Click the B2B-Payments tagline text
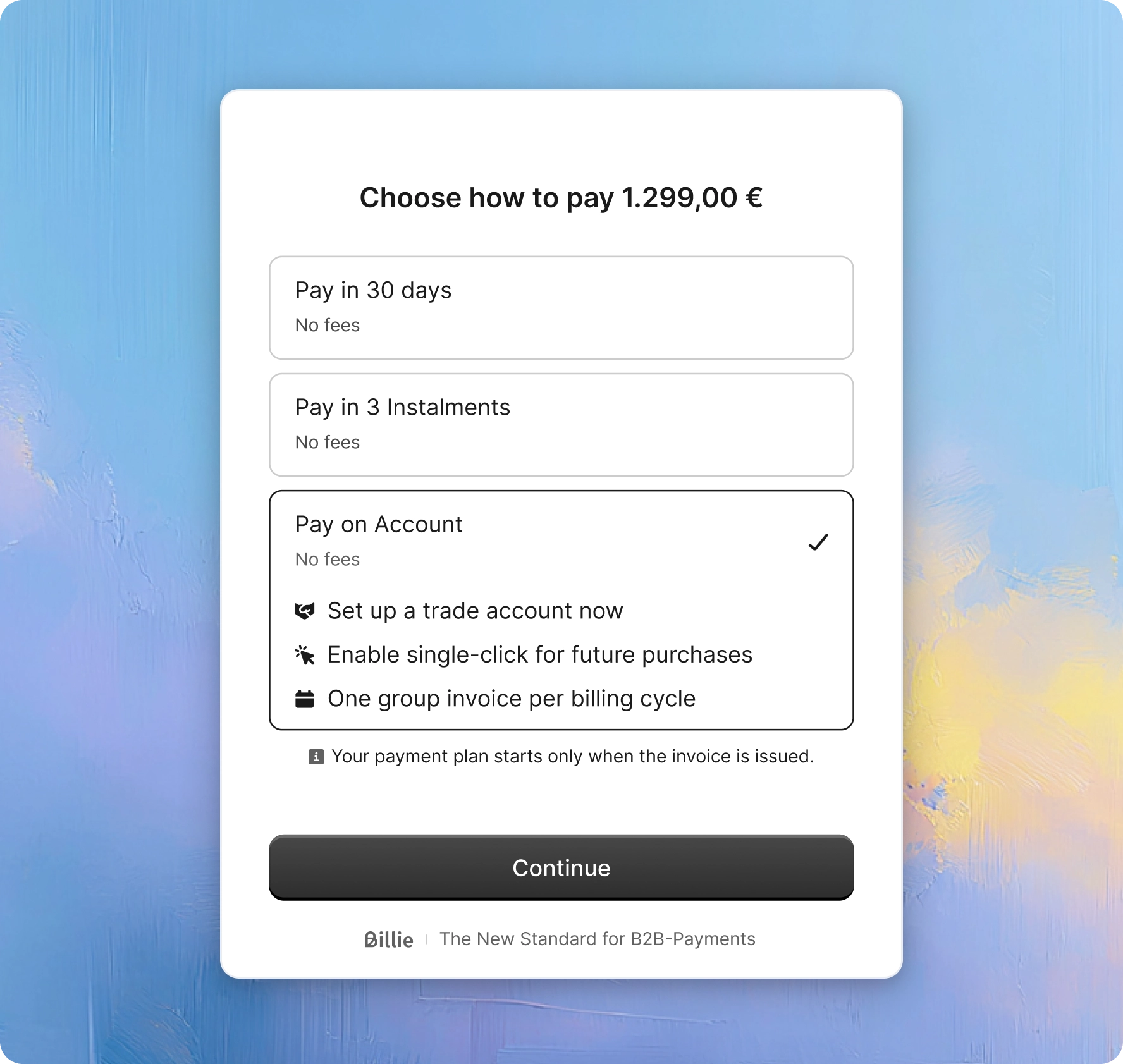The image size is (1123, 1064). pyautogui.click(x=598, y=939)
